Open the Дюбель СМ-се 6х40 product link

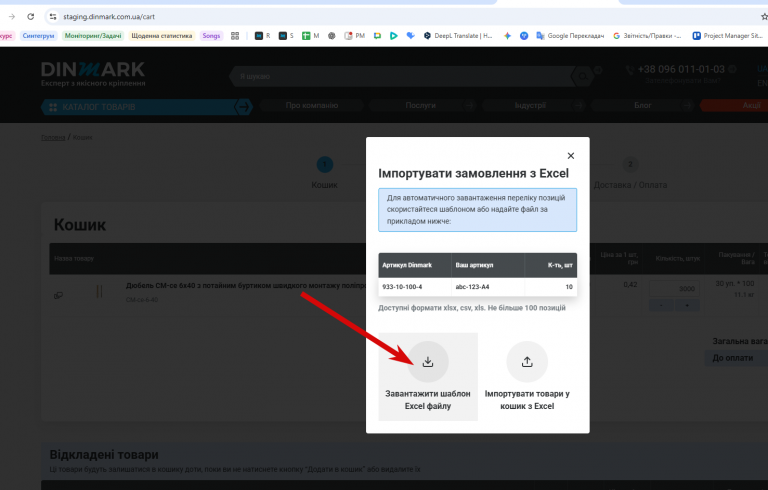click(x=246, y=285)
